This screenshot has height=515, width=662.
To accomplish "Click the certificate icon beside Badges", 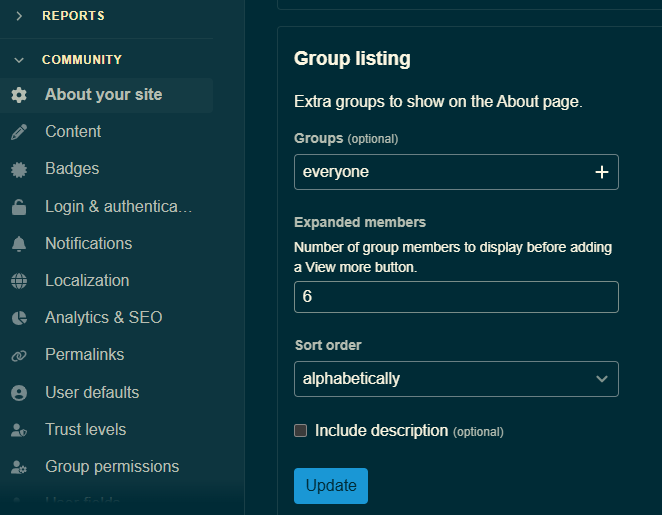I will [x=19, y=169].
